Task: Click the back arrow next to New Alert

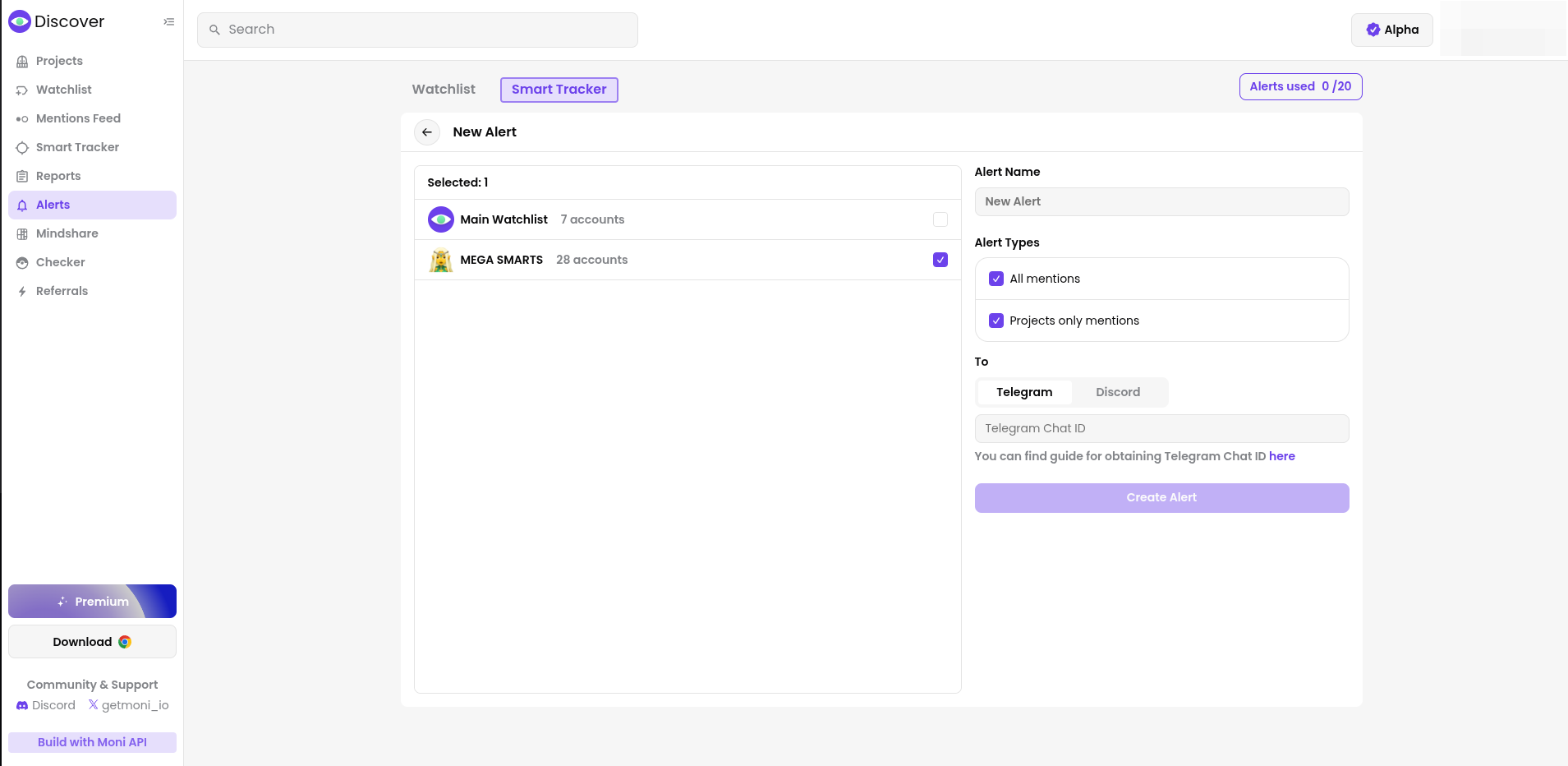Action: [x=427, y=132]
